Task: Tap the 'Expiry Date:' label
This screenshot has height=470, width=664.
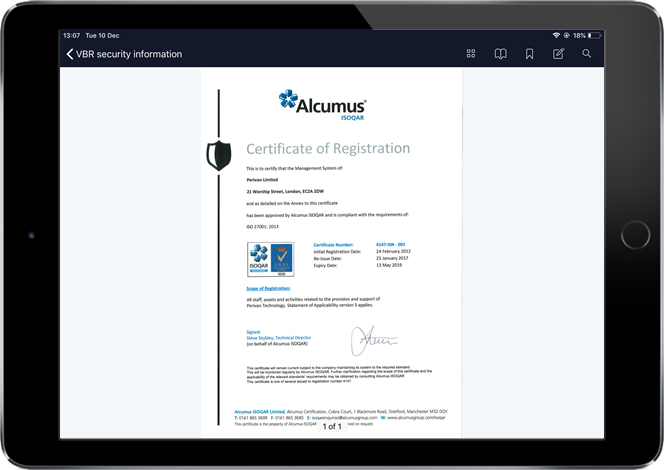Action: [x=325, y=265]
